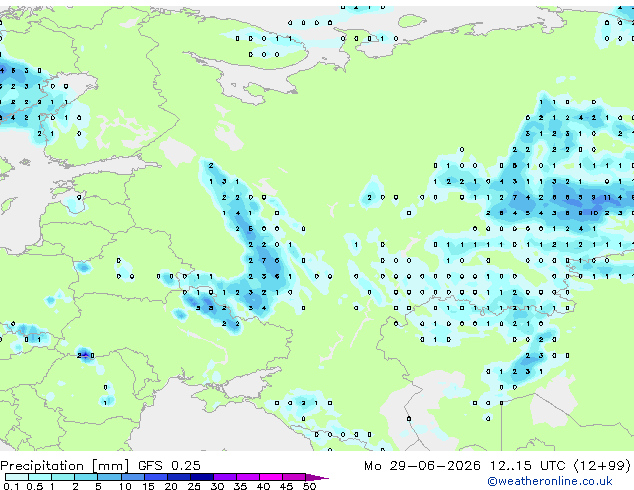Select the 35–40 mm violet-magenta legend swatch
Image resolution: width=634 pixels, height=490 pixels.
pyautogui.click(x=248, y=477)
